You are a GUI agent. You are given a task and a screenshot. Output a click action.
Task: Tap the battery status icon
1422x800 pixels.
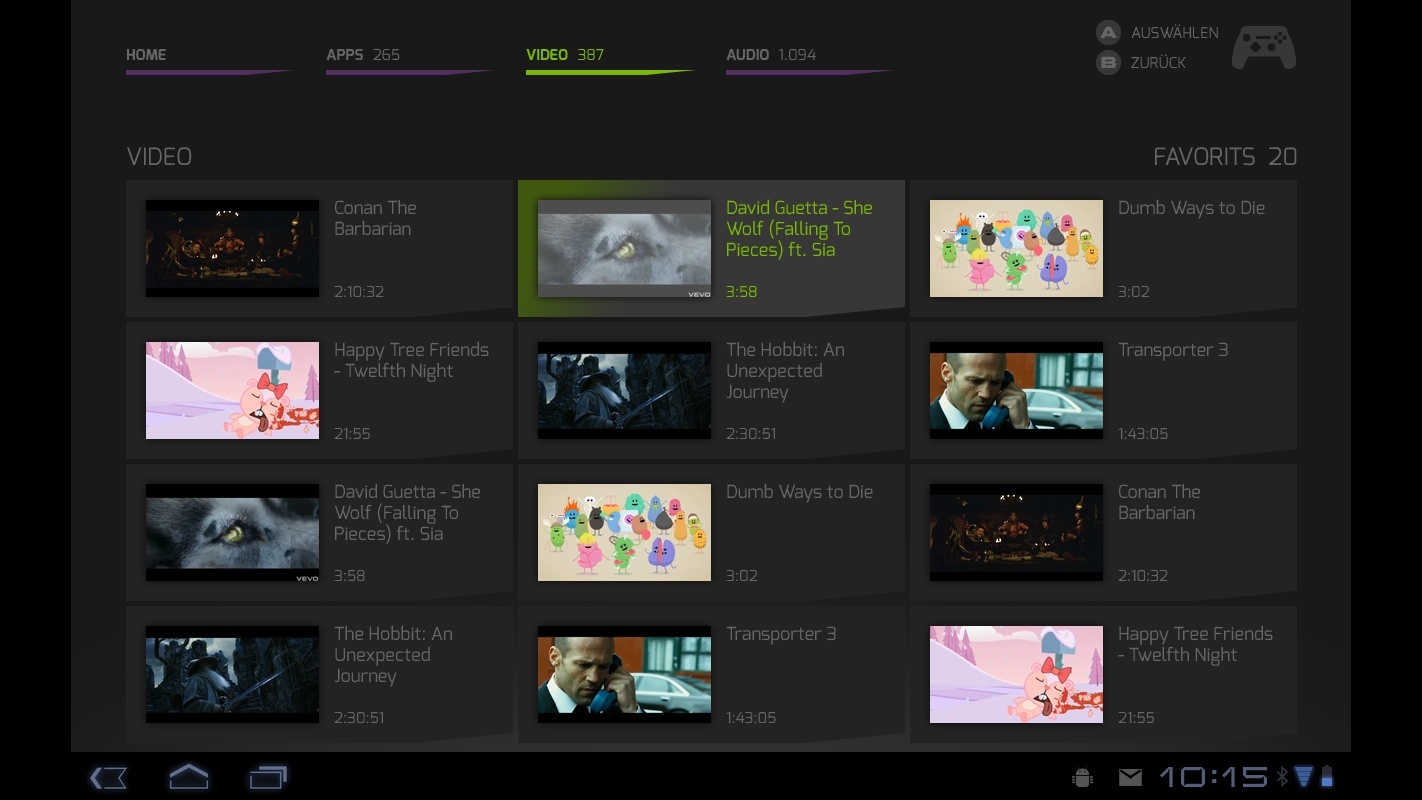tap(1327, 776)
